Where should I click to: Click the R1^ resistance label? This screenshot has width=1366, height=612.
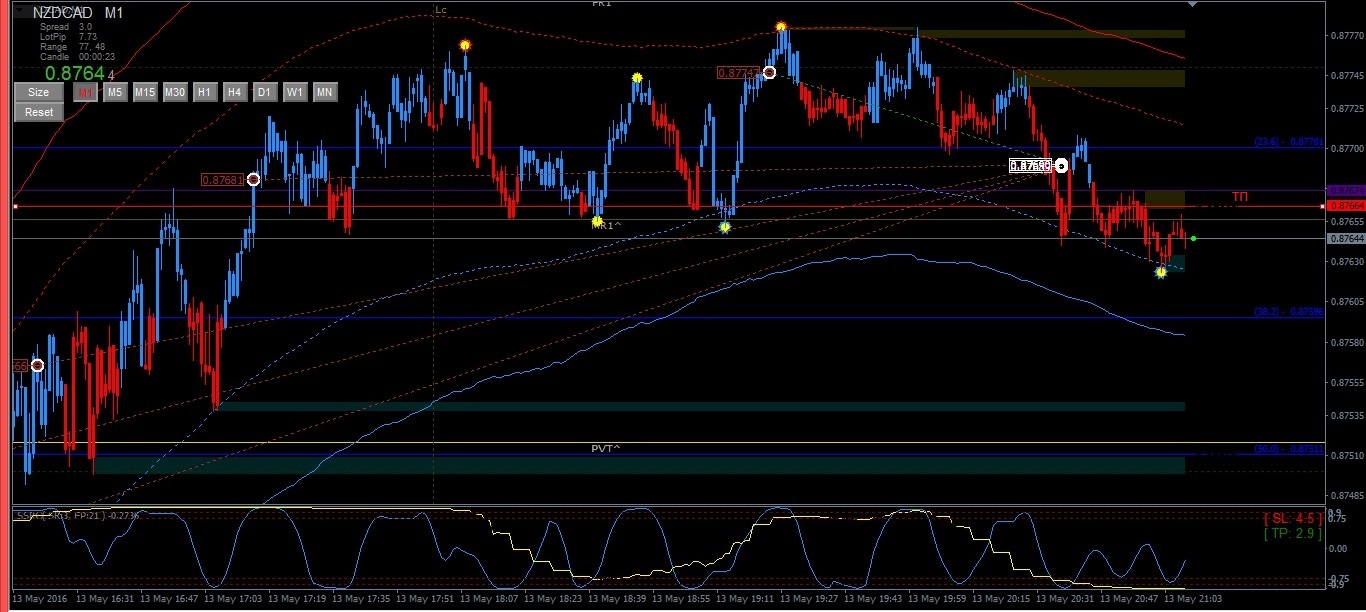tap(606, 226)
